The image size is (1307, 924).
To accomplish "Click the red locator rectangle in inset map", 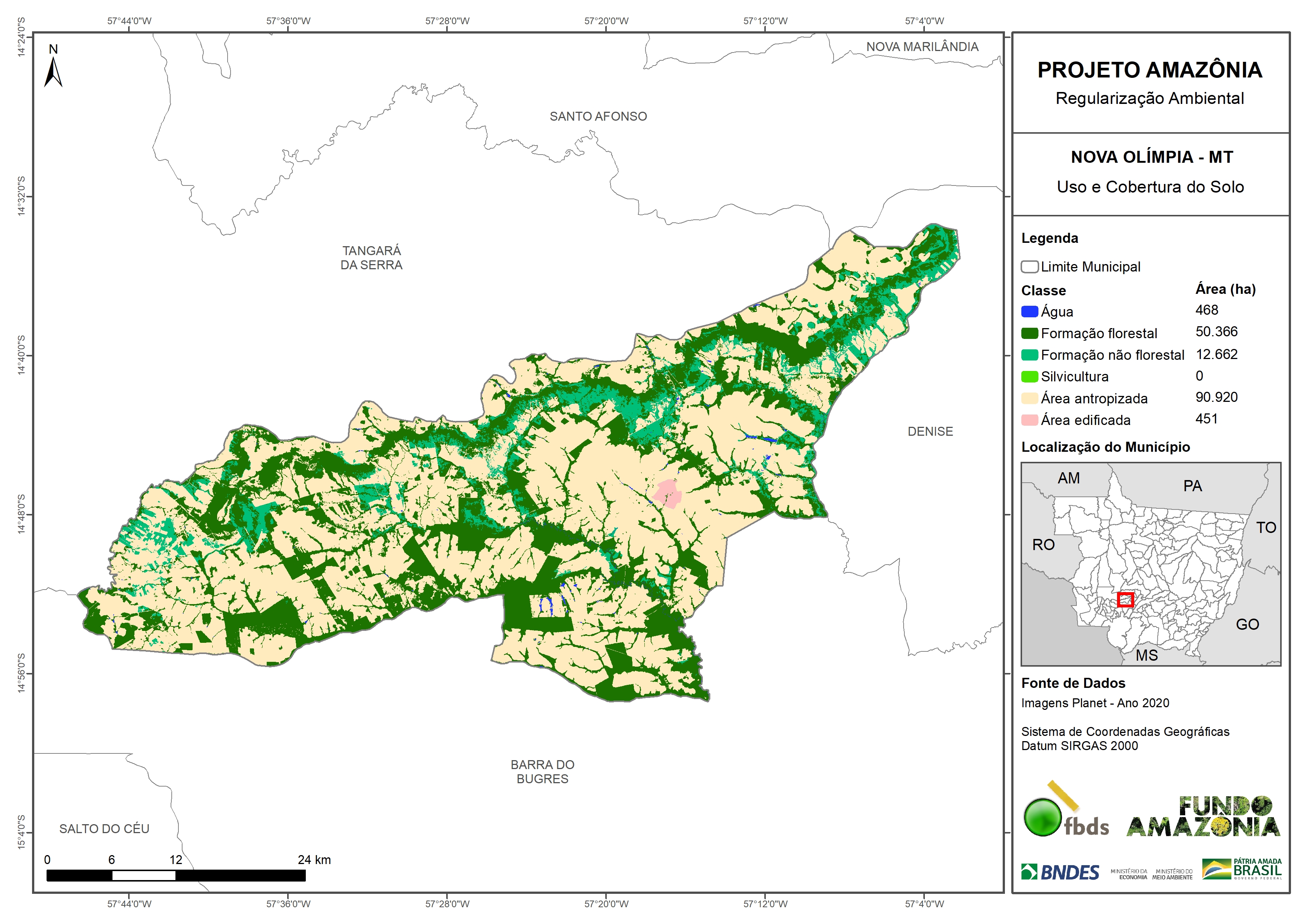I will tap(1125, 600).
